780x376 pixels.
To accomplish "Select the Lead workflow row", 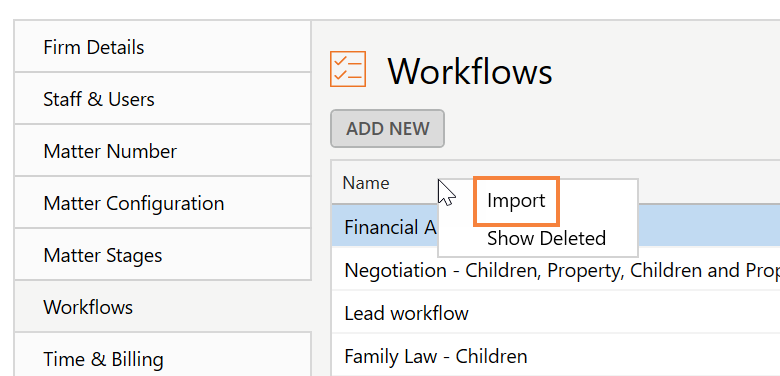I will [x=556, y=313].
